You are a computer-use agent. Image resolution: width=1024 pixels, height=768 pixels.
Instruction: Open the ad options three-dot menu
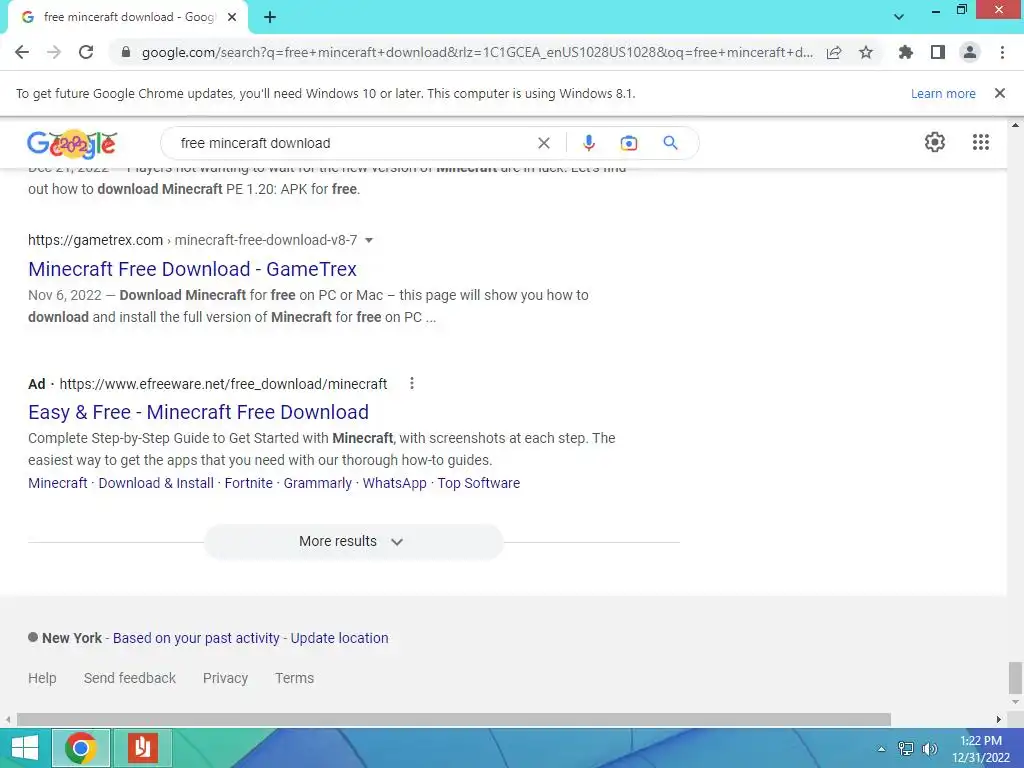(x=411, y=383)
